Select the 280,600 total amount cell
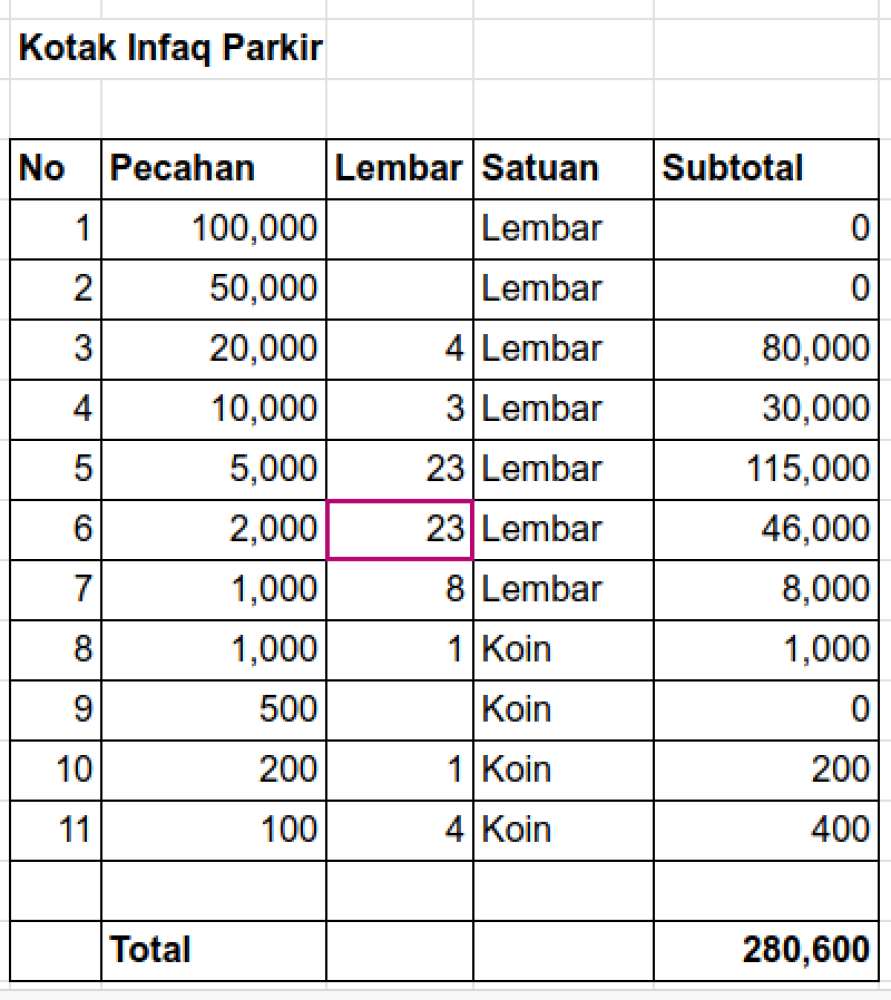Image resolution: width=891 pixels, height=1000 pixels. tap(765, 949)
